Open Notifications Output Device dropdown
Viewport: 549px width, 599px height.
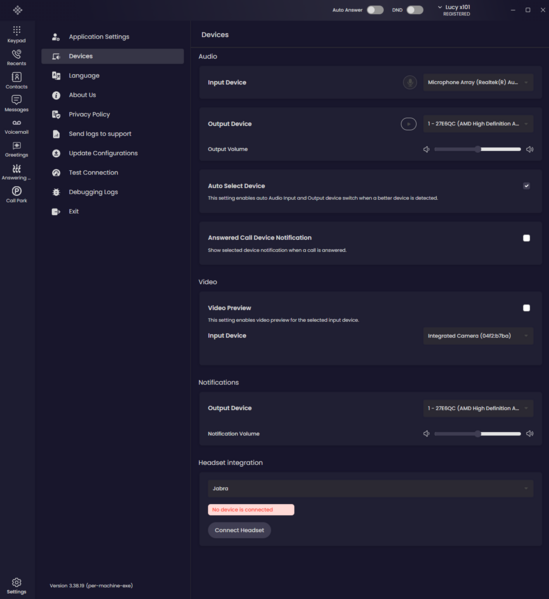478,408
